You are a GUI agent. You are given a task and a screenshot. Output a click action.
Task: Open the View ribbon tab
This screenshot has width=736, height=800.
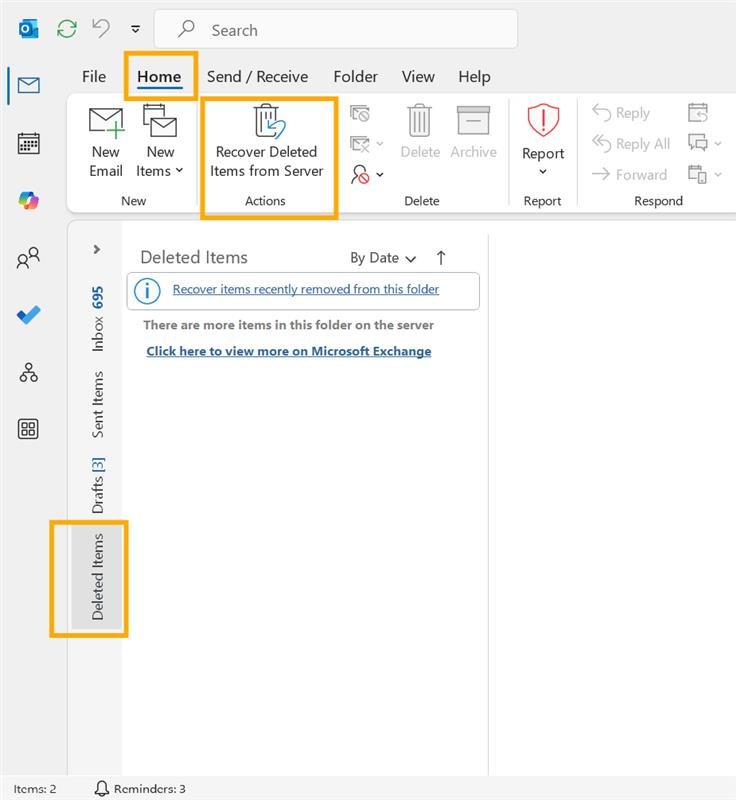418,77
